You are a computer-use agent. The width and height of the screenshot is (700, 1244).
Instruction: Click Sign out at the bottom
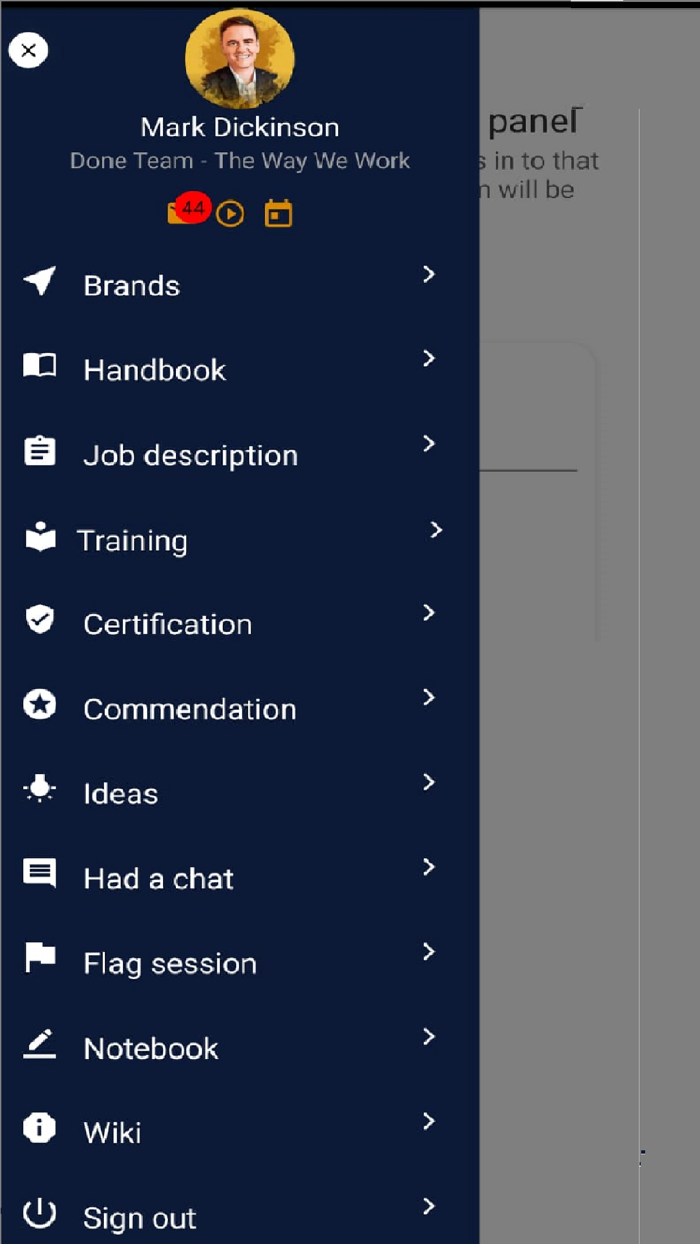(139, 1218)
